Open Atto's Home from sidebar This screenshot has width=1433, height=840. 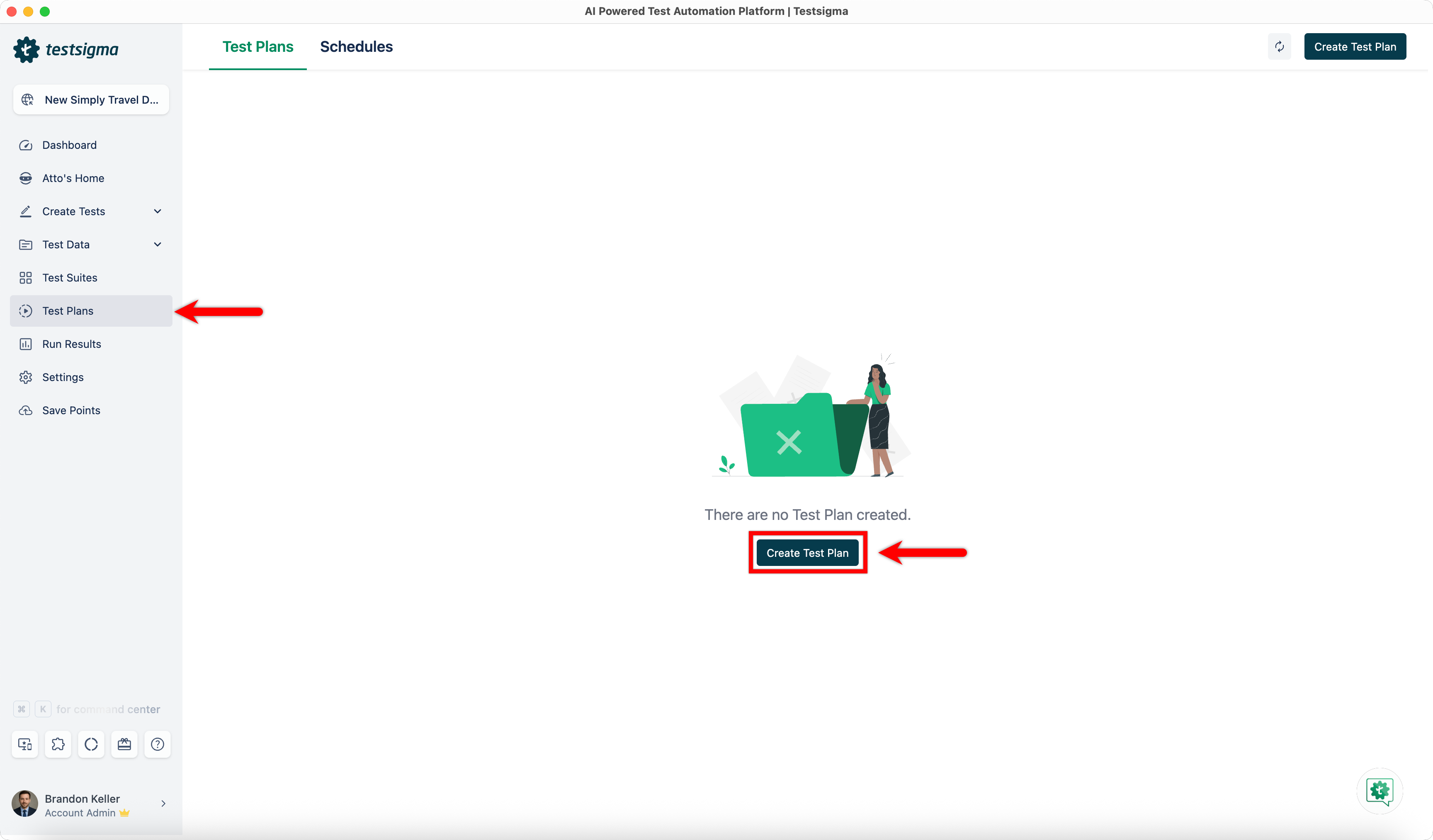(73, 178)
